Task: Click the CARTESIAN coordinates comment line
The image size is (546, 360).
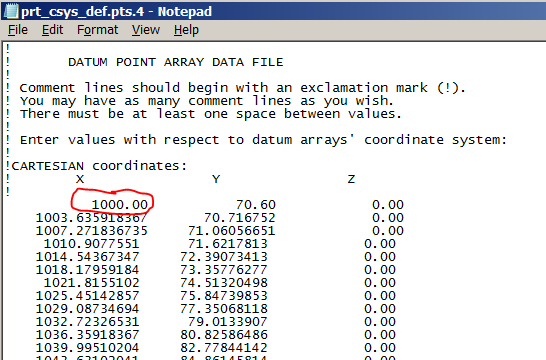Action: 97,166
